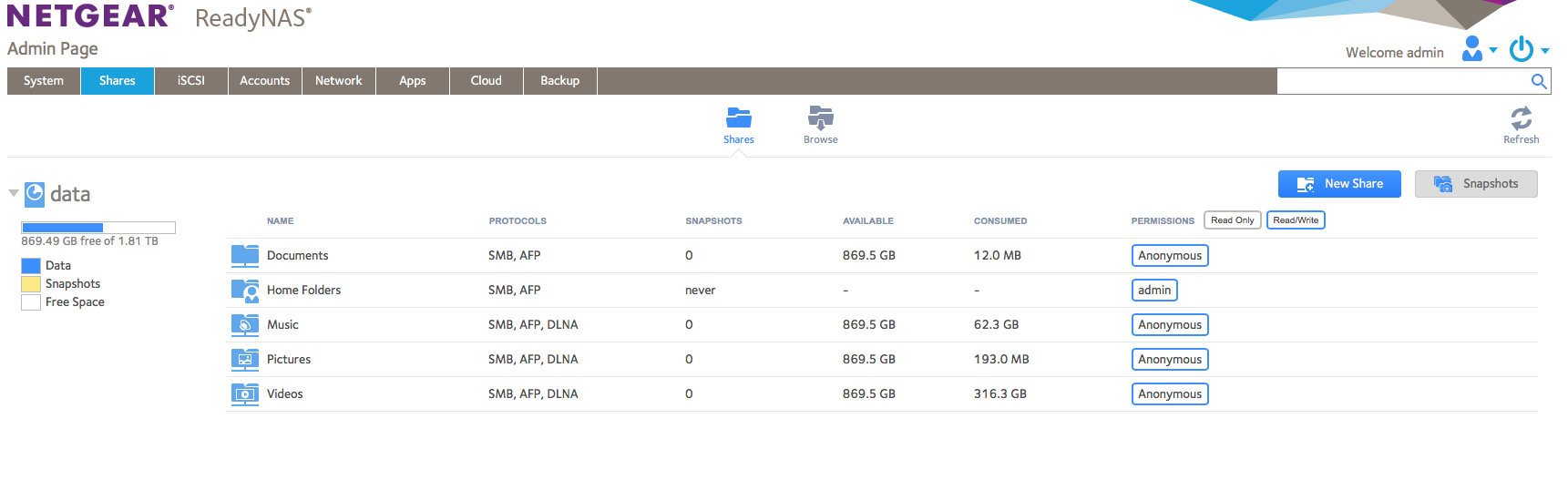
Task: Open the Backup tab
Action: coord(559,81)
